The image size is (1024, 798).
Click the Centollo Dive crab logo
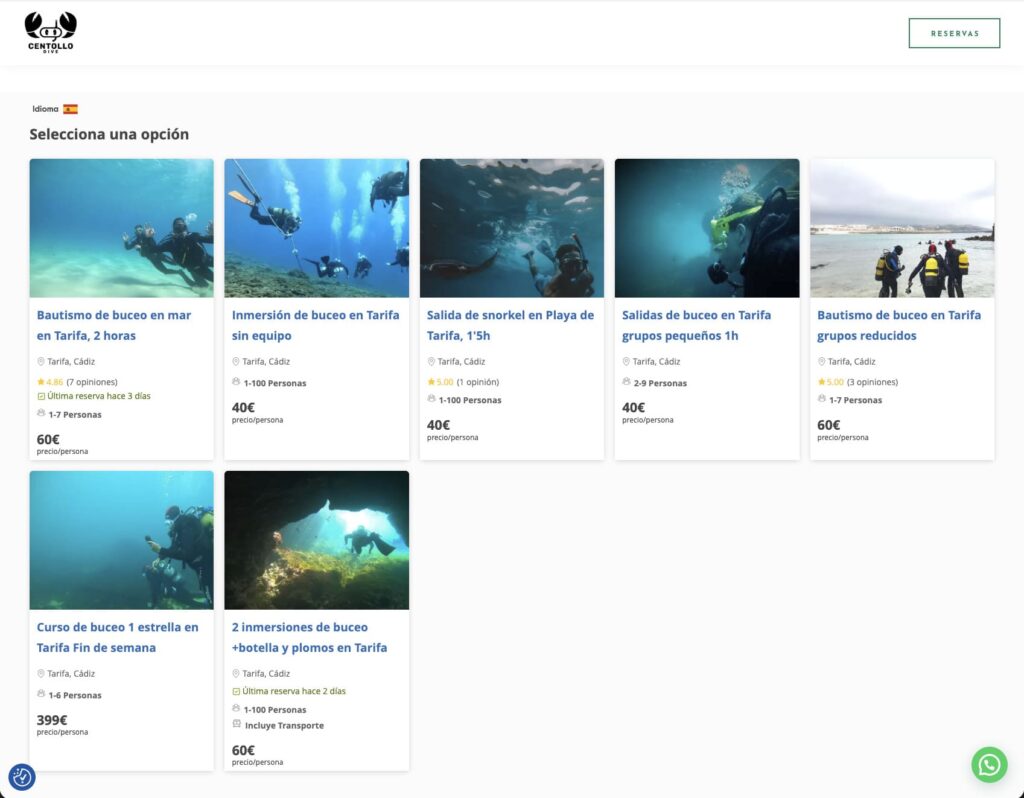coord(50,32)
